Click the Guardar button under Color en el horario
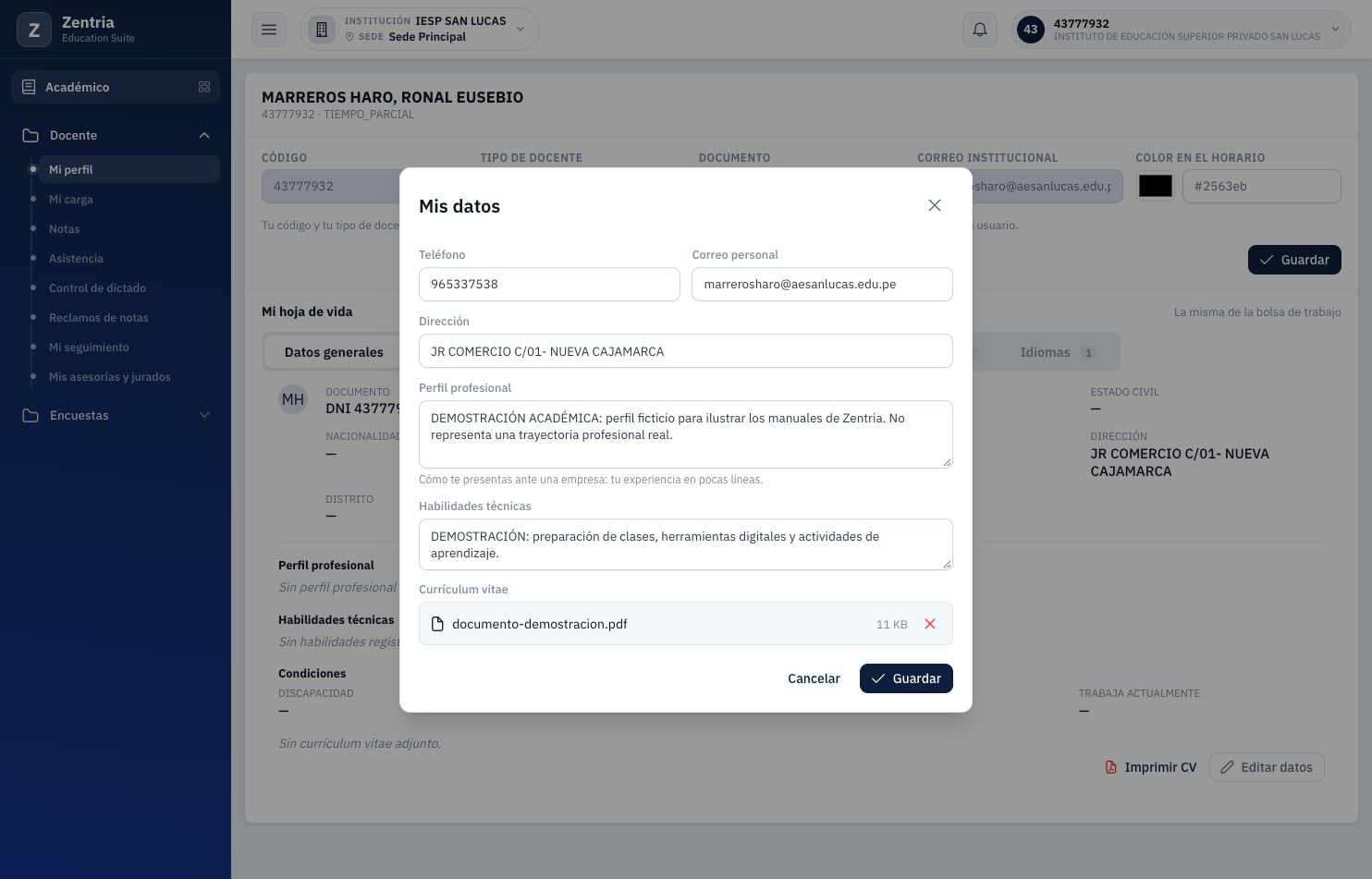1372x879 pixels. tap(1294, 260)
